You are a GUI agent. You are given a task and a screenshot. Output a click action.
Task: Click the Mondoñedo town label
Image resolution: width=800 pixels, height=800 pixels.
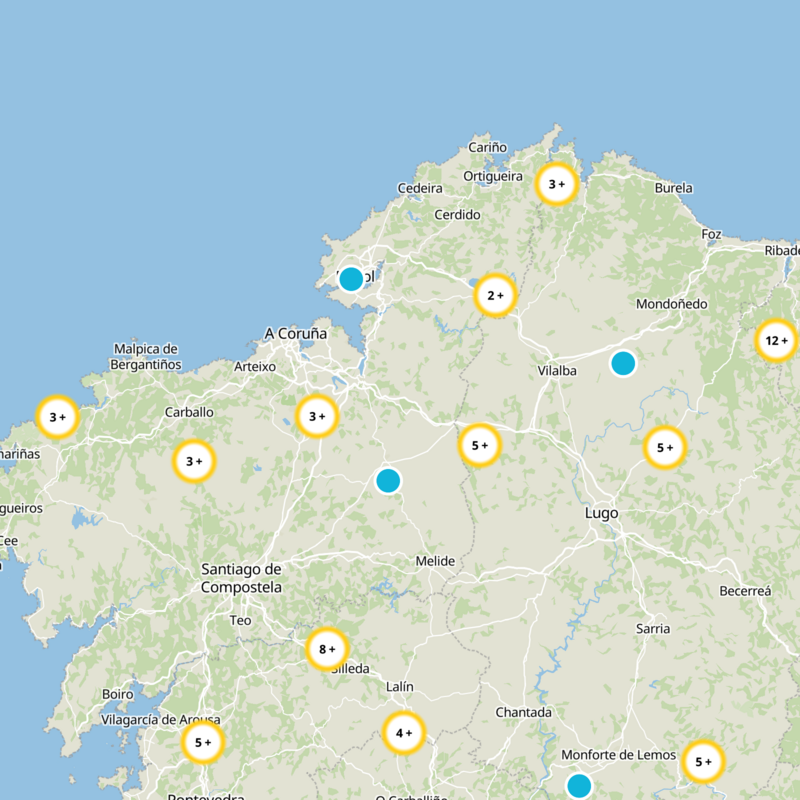point(671,304)
